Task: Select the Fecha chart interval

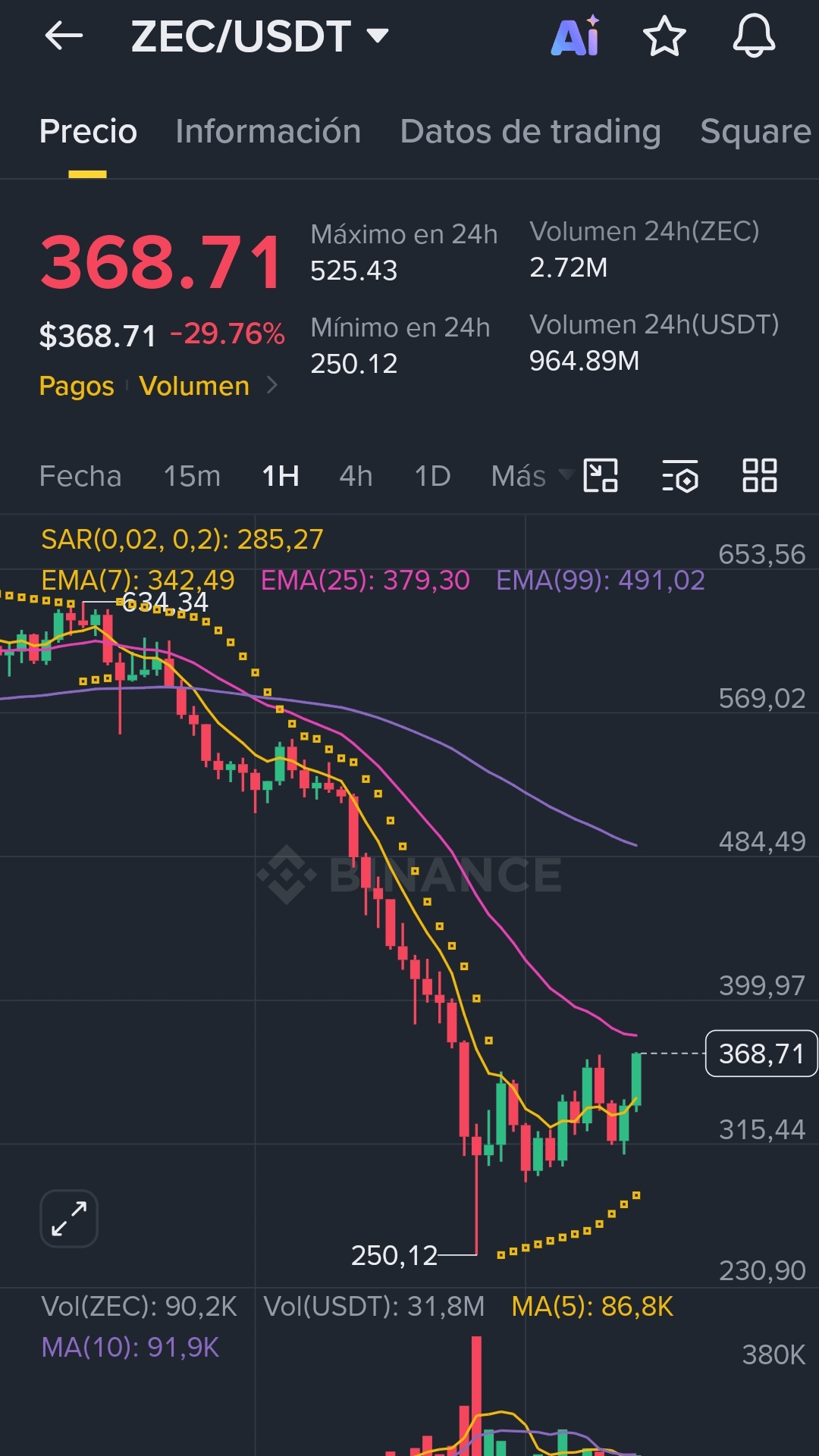Action: [80, 476]
